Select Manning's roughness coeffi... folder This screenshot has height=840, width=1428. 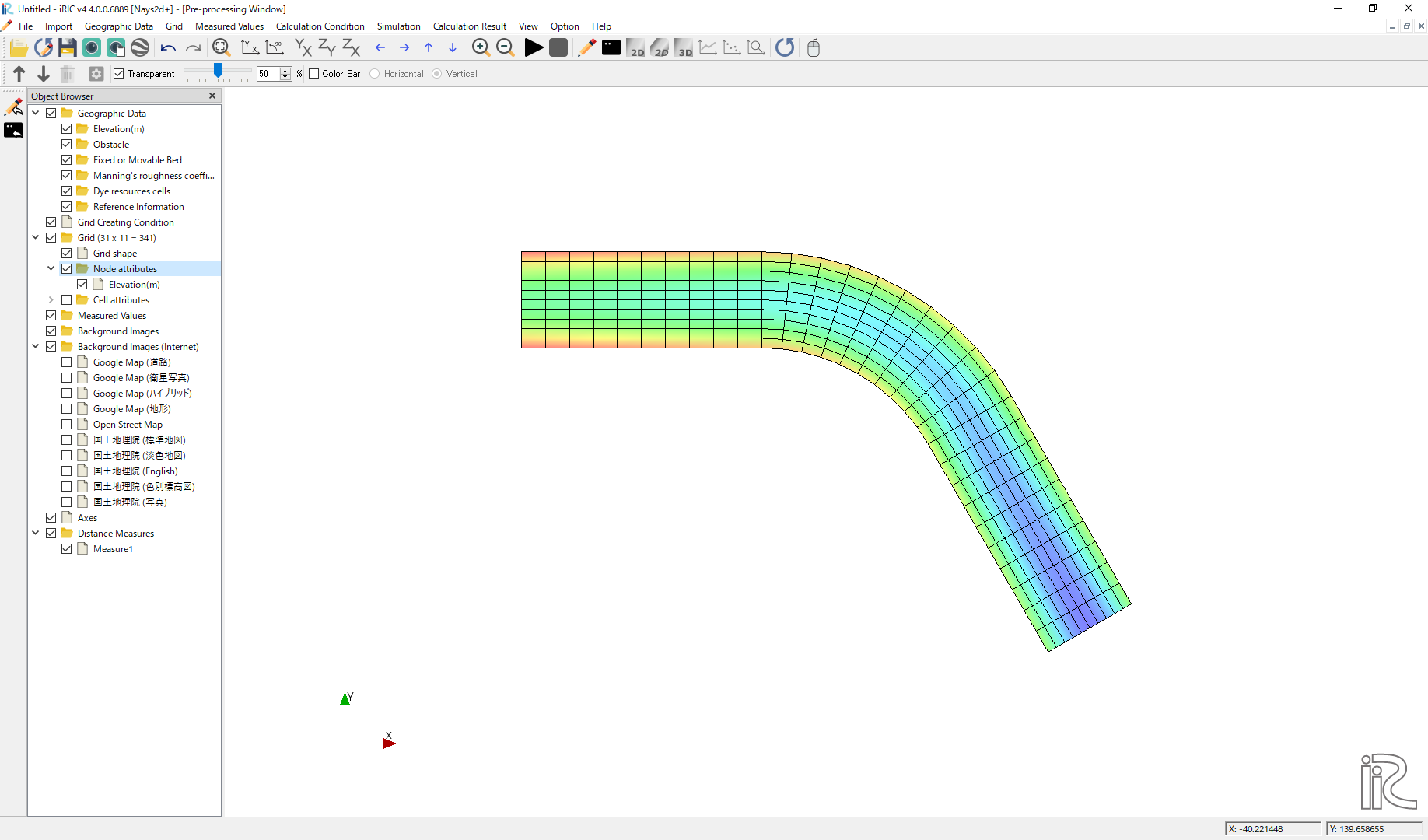click(x=153, y=176)
